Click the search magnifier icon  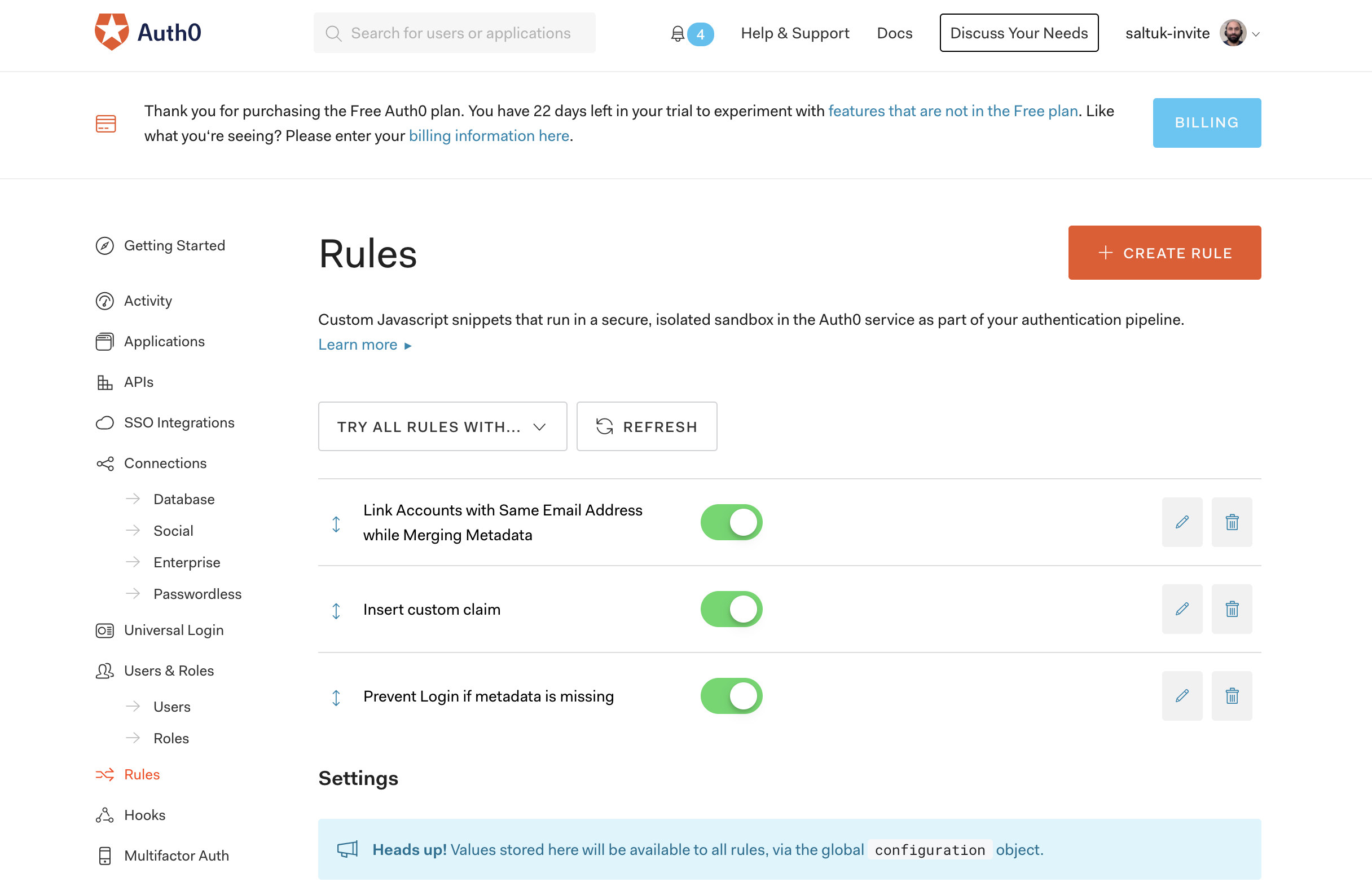coord(333,33)
